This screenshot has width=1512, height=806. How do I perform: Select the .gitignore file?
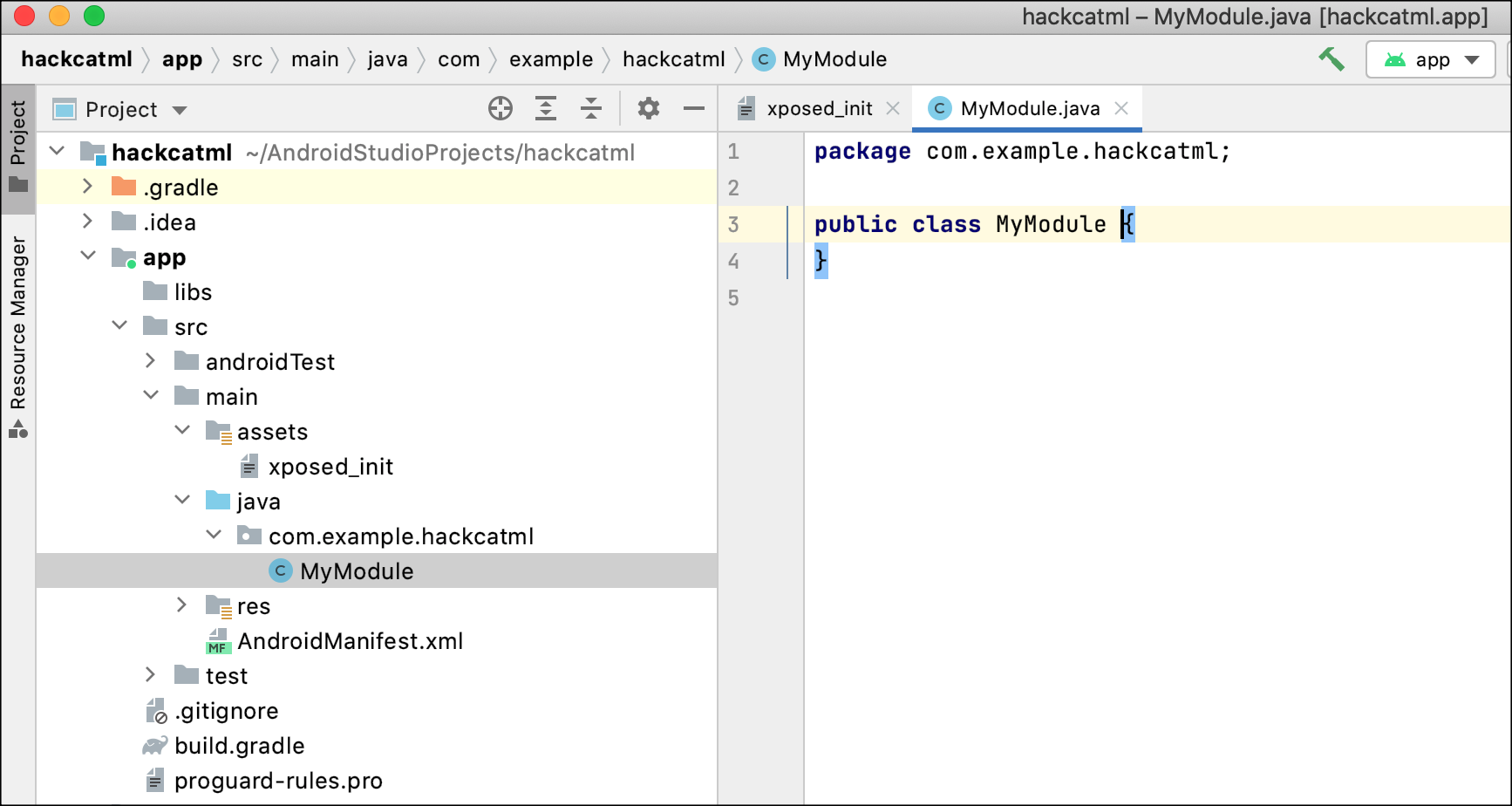[x=227, y=711]
